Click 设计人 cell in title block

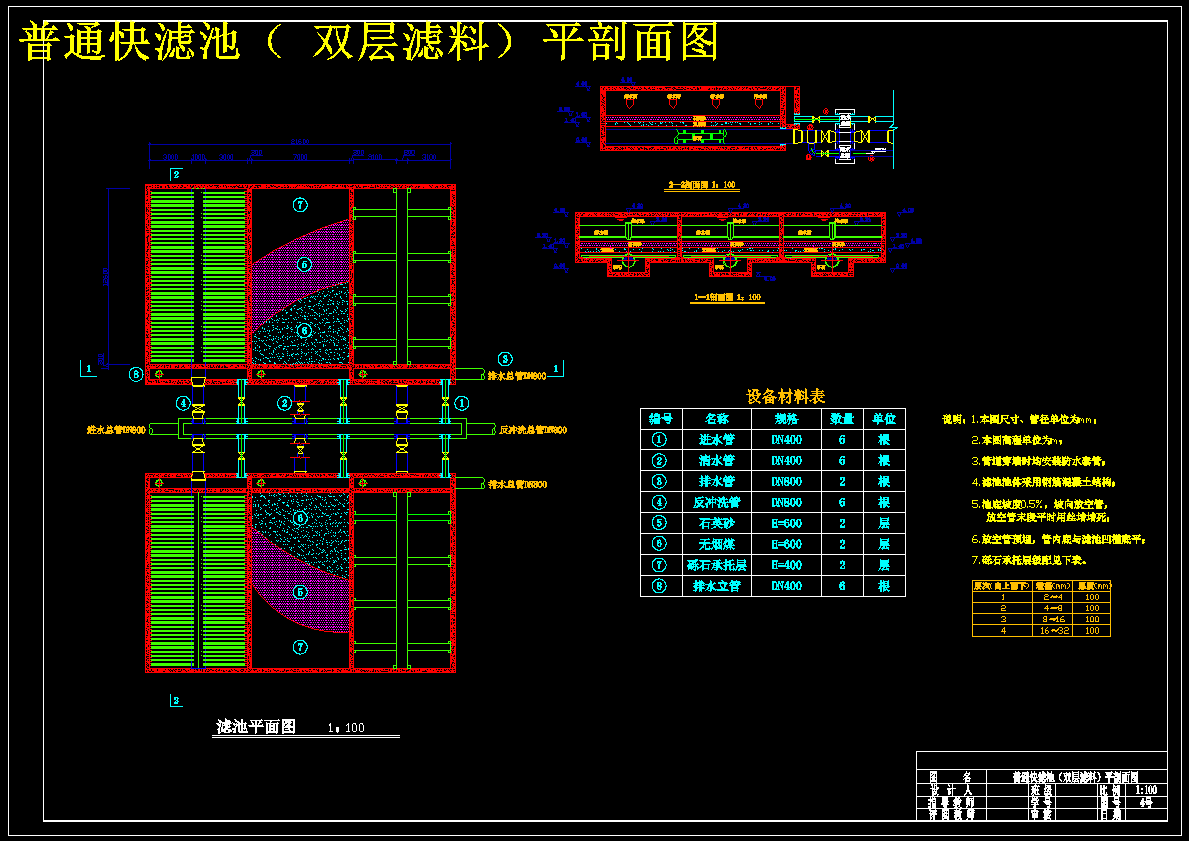pyautogui.click(x=951, y=789)
